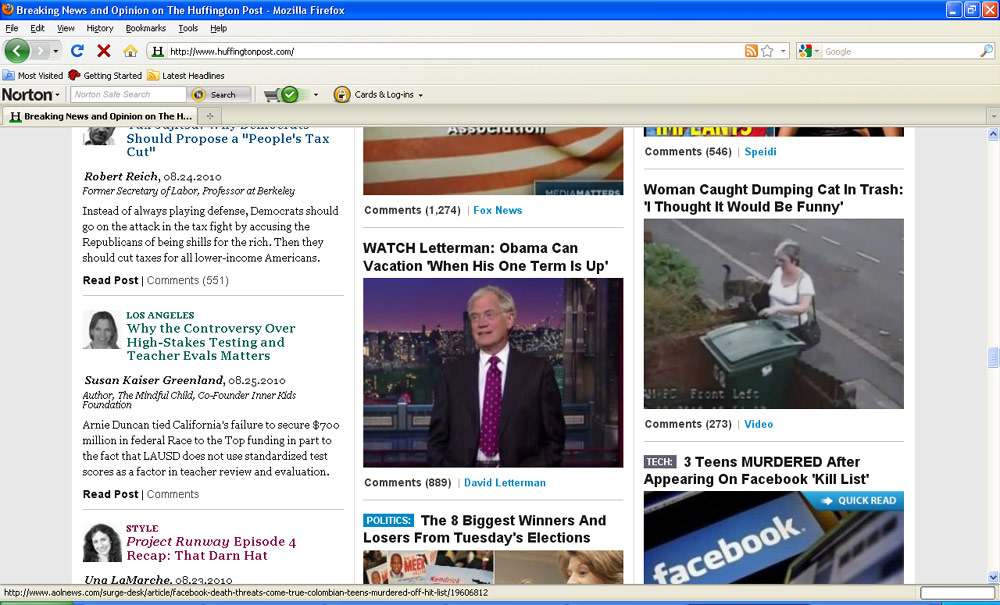This screenshot has width=1000, height=605.
Task: Open the list all tabs dropdown
Action: point(993,117)
